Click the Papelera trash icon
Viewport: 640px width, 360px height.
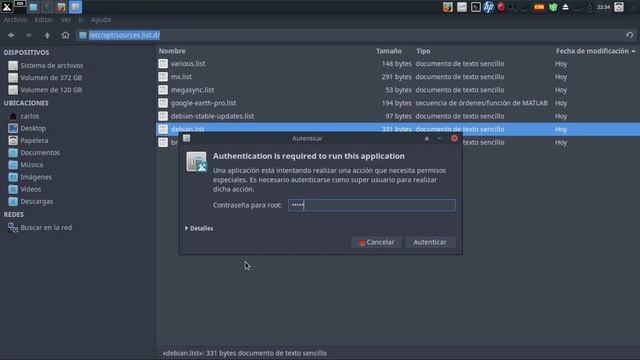tap(13, 140)
